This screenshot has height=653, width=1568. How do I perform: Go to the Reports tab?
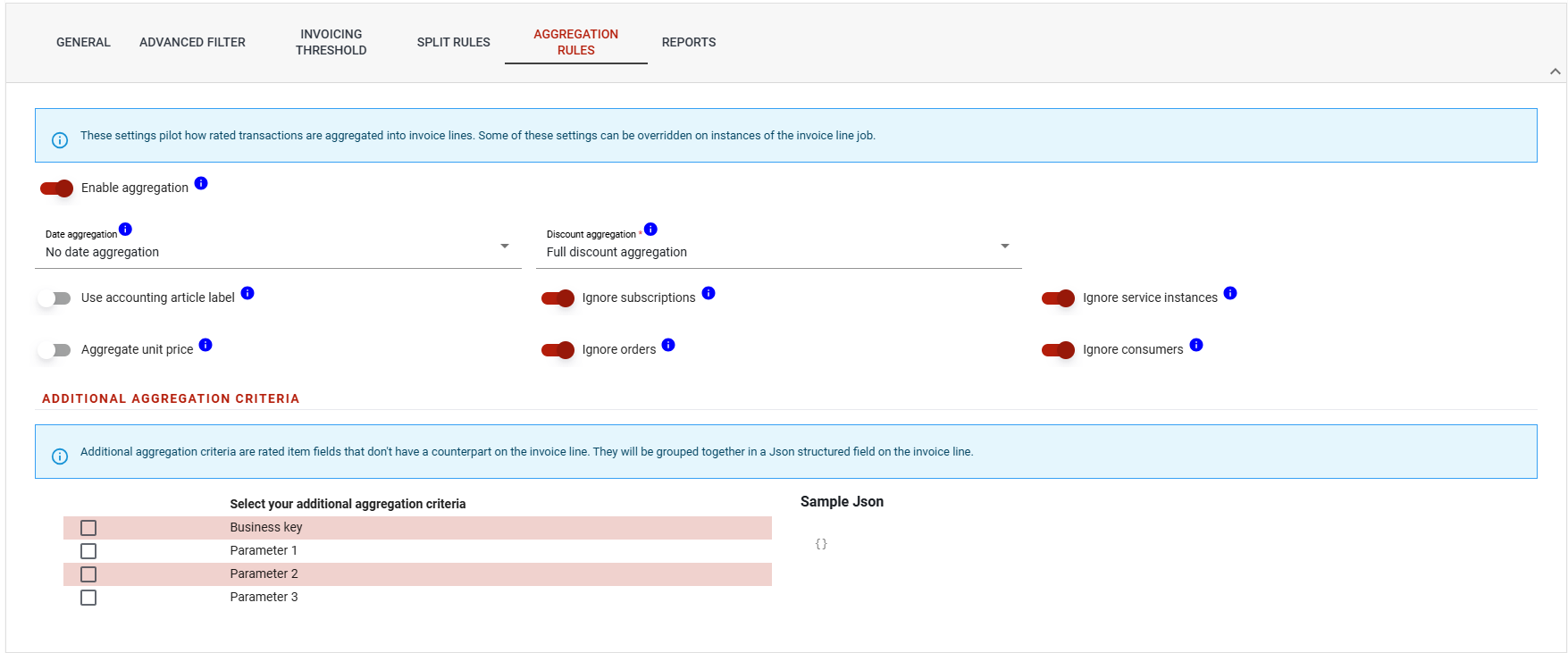point(688,42)
